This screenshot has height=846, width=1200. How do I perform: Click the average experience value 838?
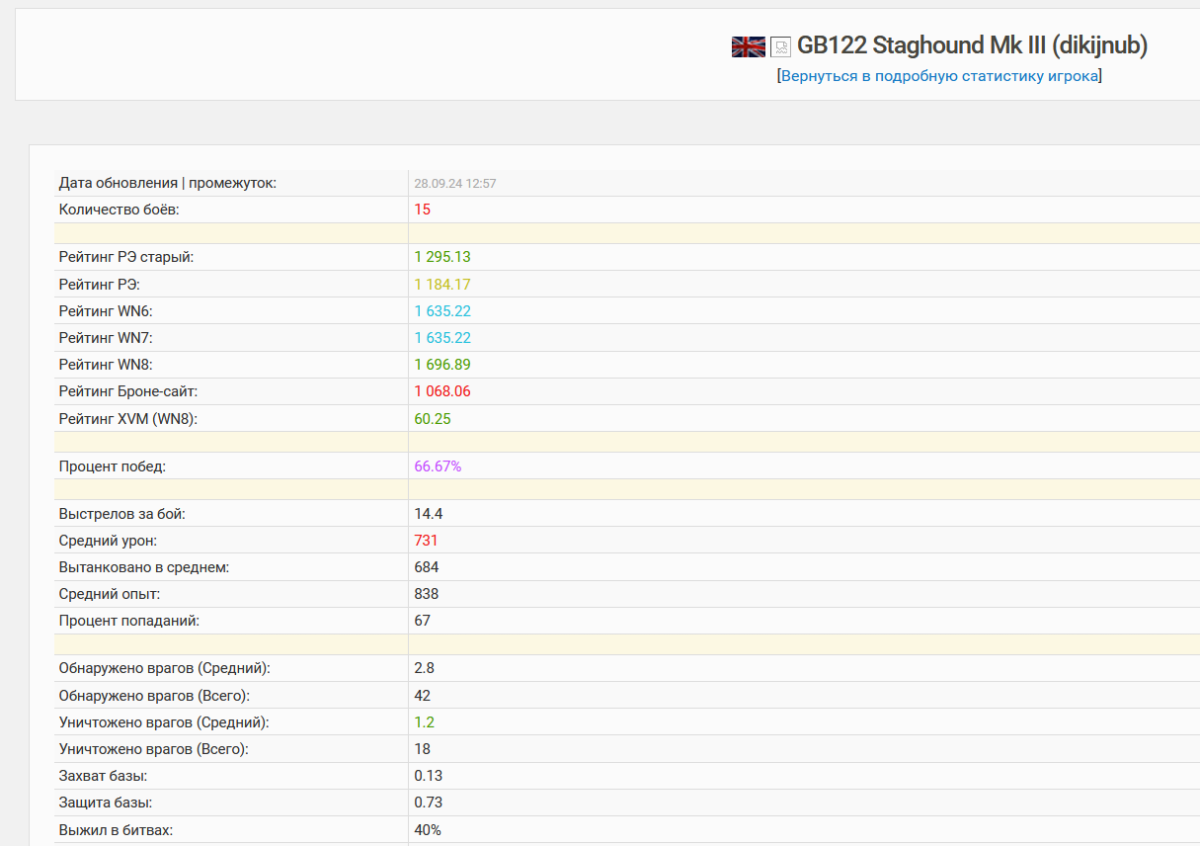coord(426,594)
